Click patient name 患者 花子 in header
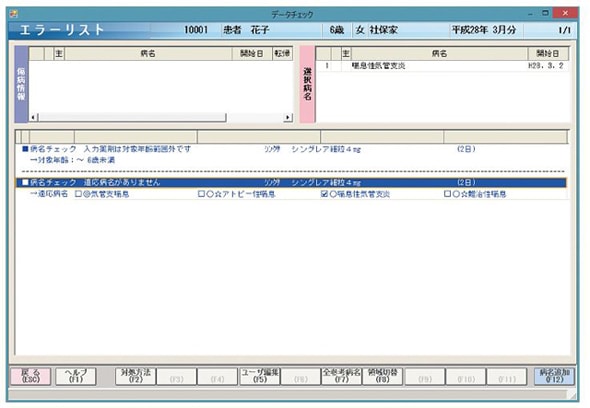 click(246, 30)
